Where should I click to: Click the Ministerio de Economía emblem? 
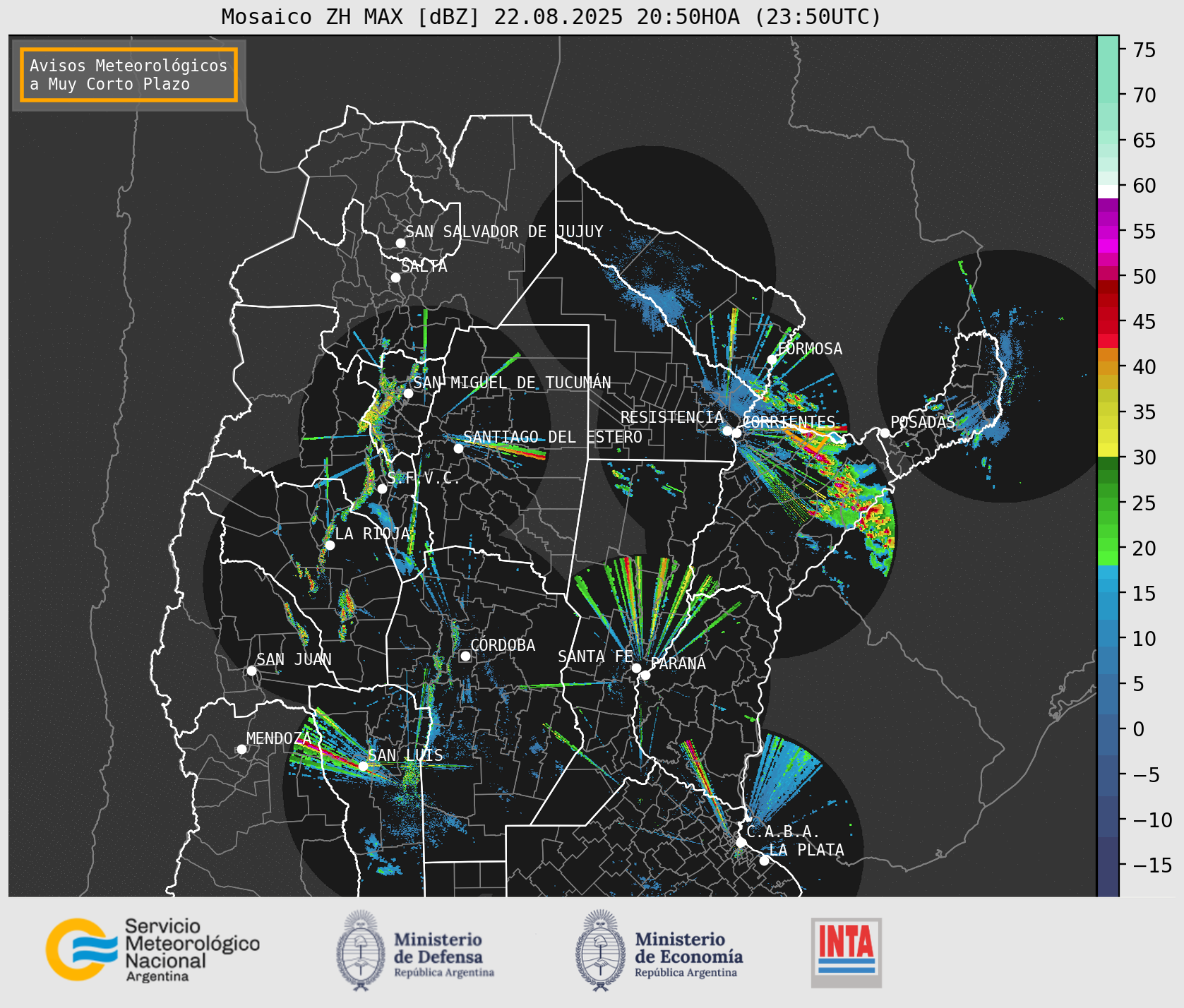[x=601, y=950]
